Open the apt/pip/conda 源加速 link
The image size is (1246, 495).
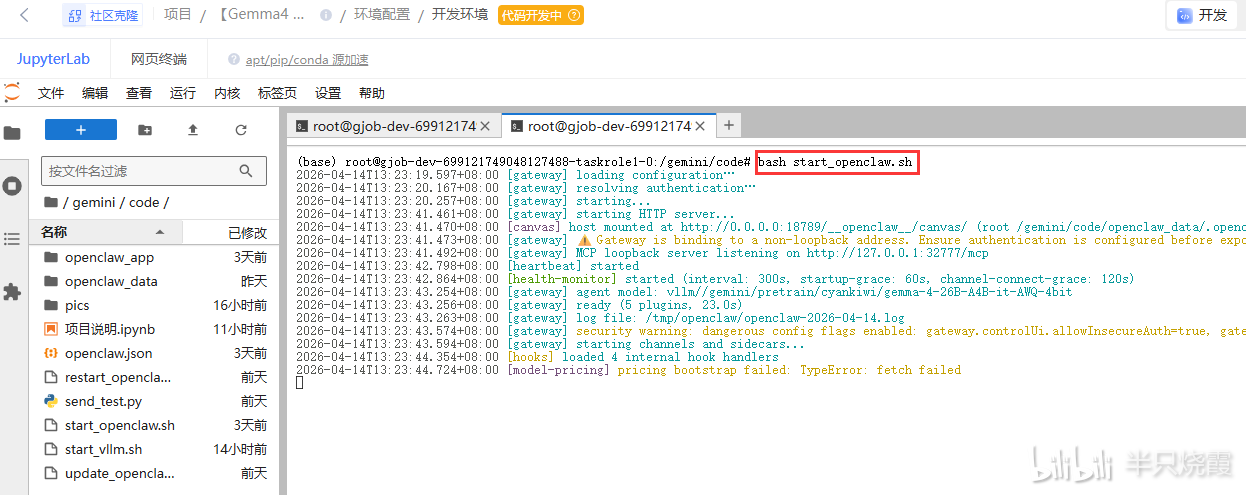[307, 59]
